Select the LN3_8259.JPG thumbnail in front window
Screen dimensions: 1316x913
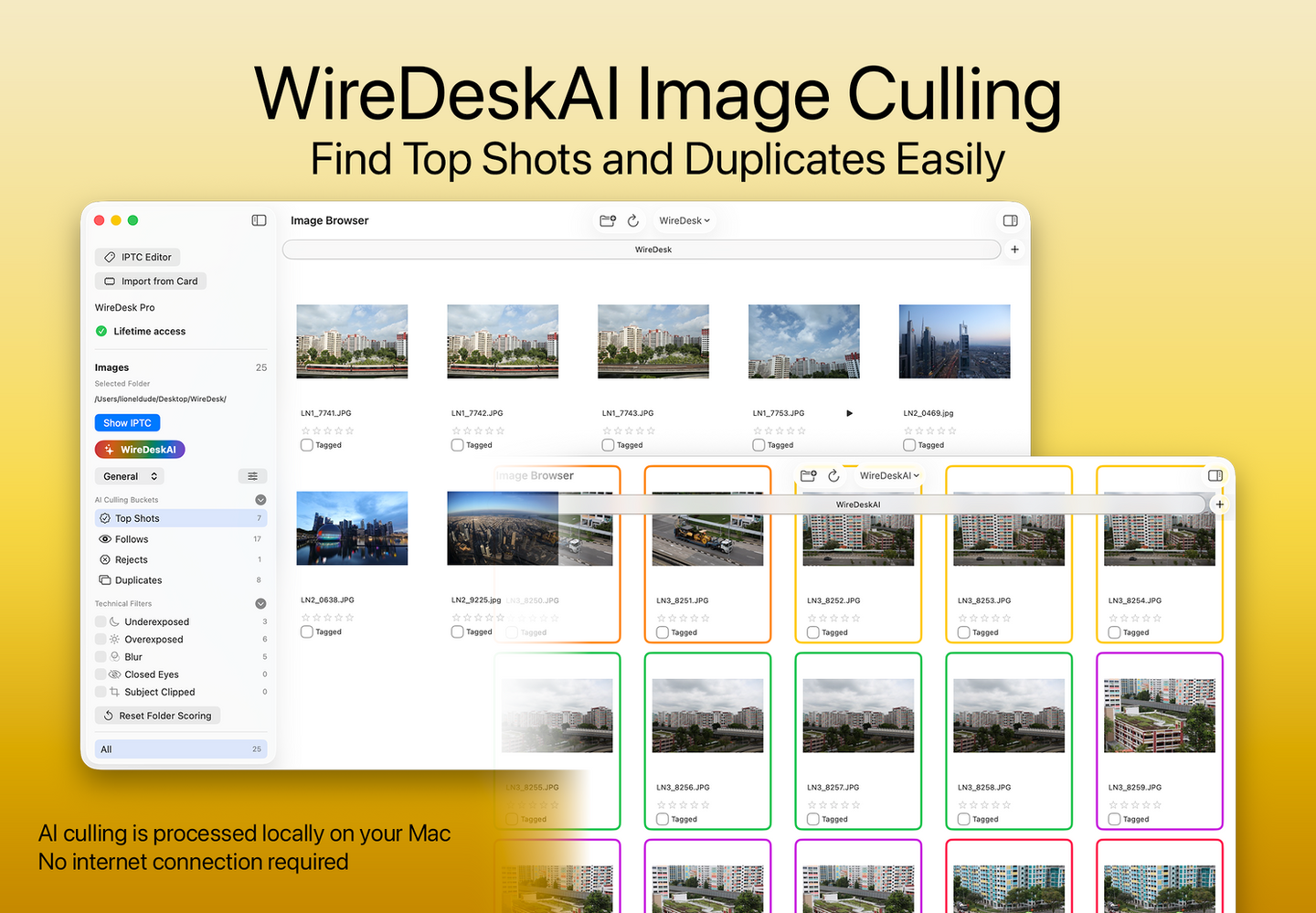coord(1160,716)
